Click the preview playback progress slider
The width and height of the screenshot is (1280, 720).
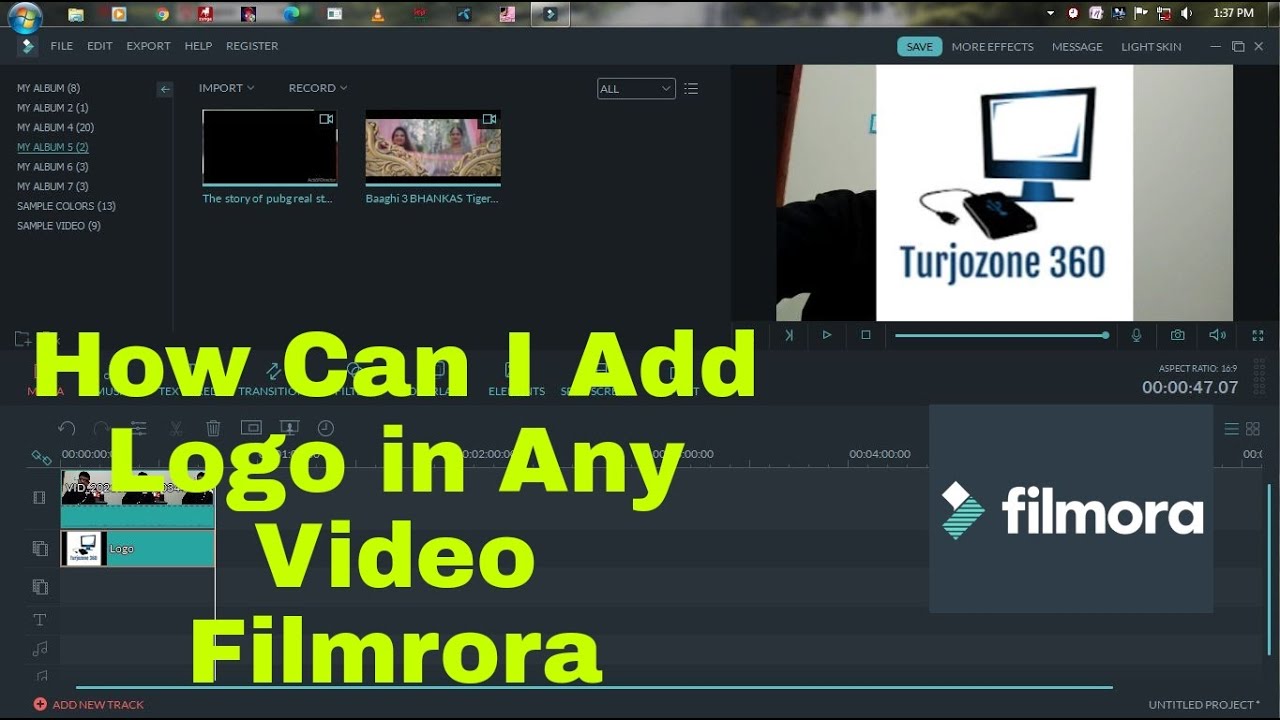(1002, 335)
